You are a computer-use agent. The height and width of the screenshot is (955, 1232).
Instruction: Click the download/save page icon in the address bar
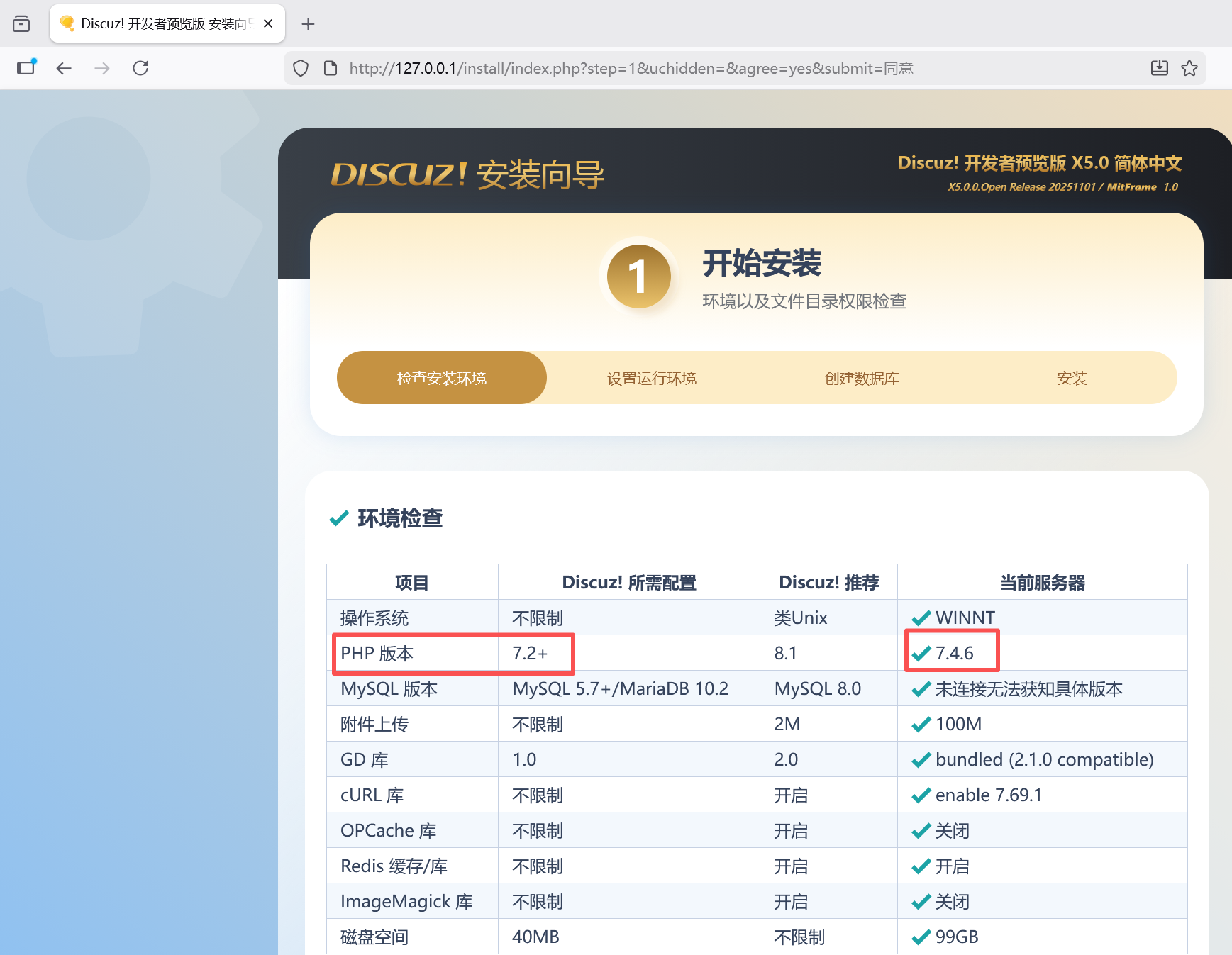[x=1160, y=68]
